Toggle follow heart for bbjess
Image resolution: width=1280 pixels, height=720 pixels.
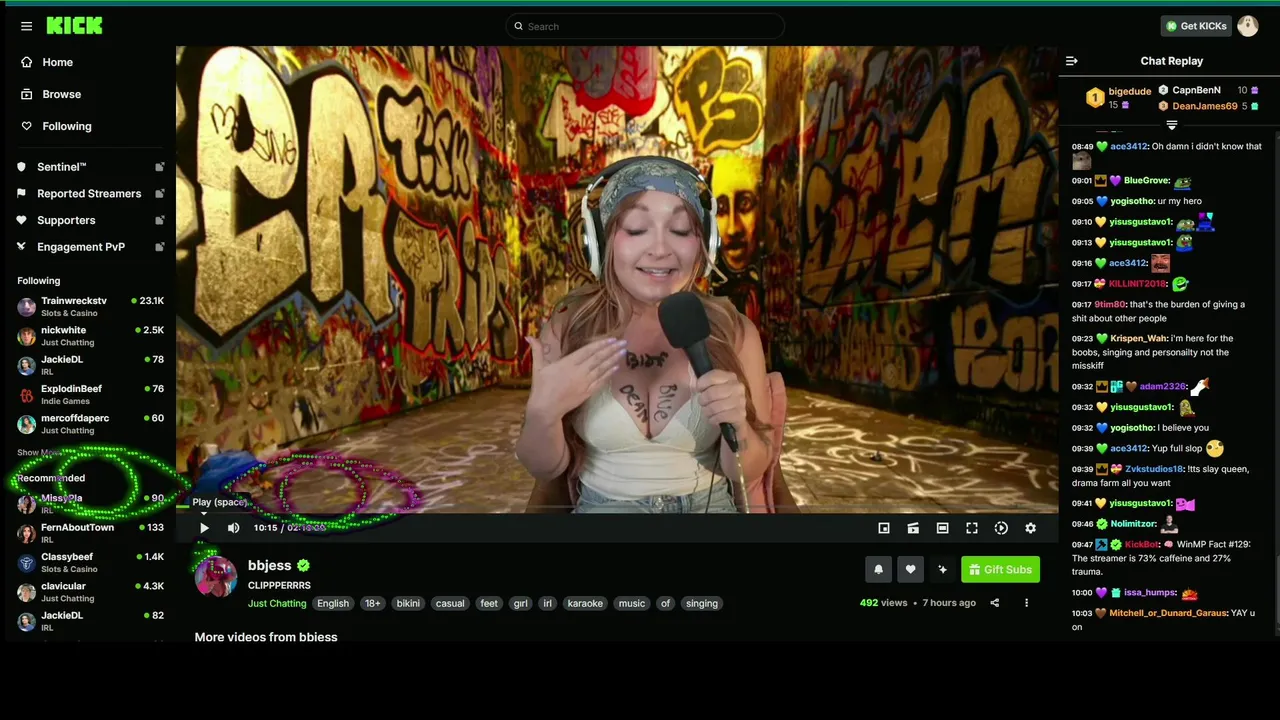[x=910, y=570]
